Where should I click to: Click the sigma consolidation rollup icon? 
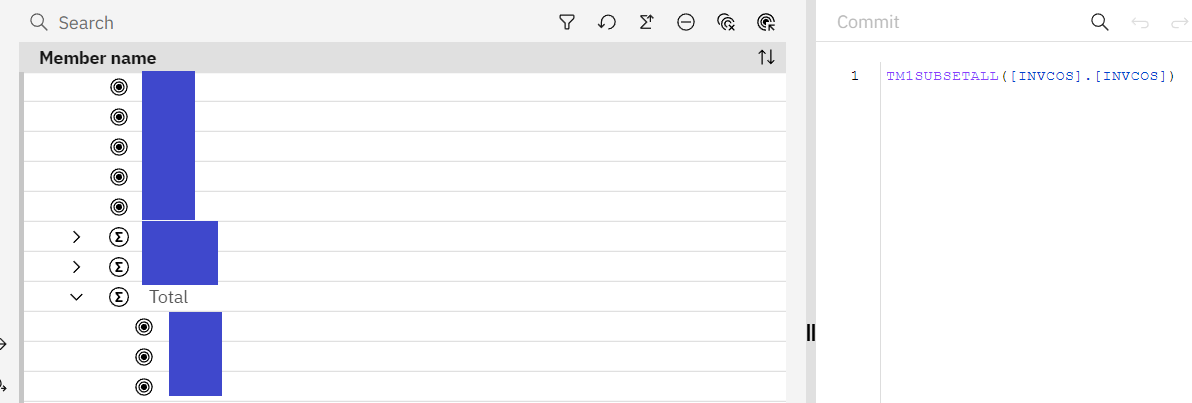tap(646, 22)
